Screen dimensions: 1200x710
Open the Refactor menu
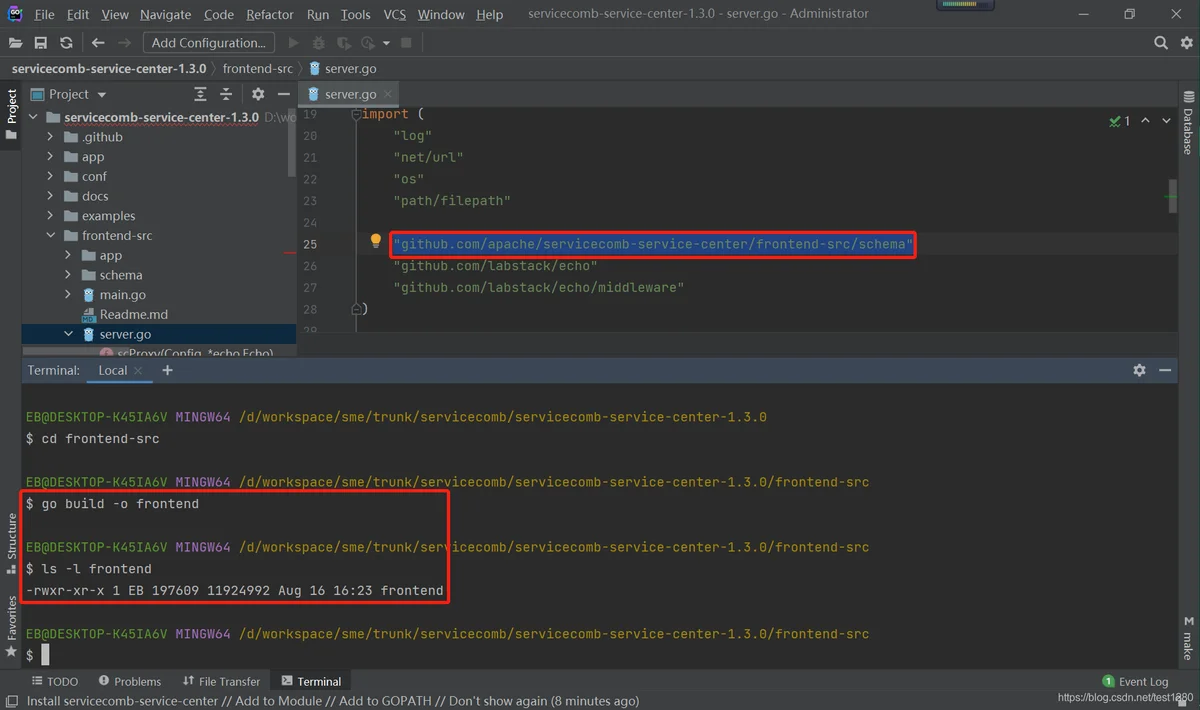point(270,14)
